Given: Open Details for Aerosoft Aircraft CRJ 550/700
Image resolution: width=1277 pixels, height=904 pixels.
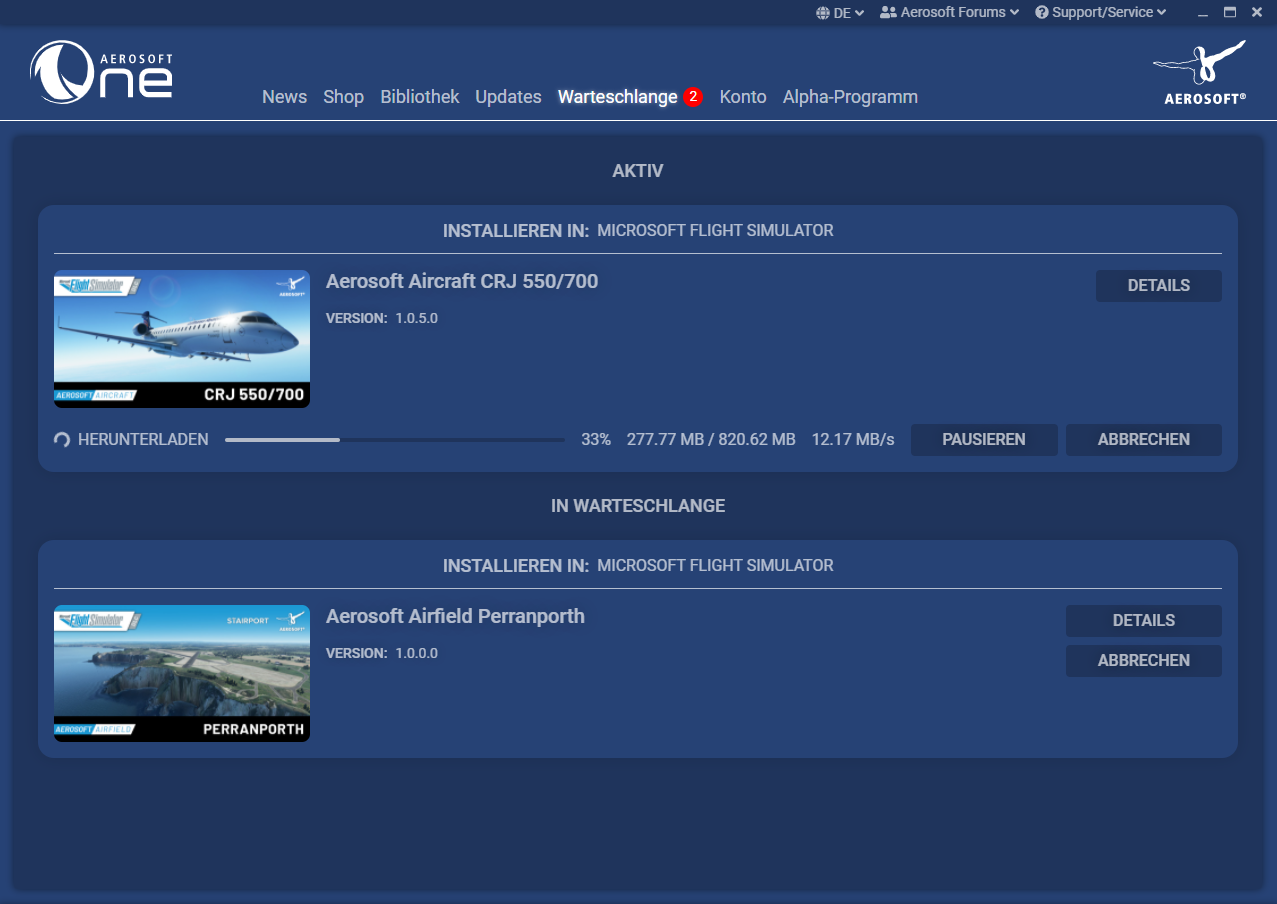Looking at the screenshot, I should click(x=1158, y=285).
